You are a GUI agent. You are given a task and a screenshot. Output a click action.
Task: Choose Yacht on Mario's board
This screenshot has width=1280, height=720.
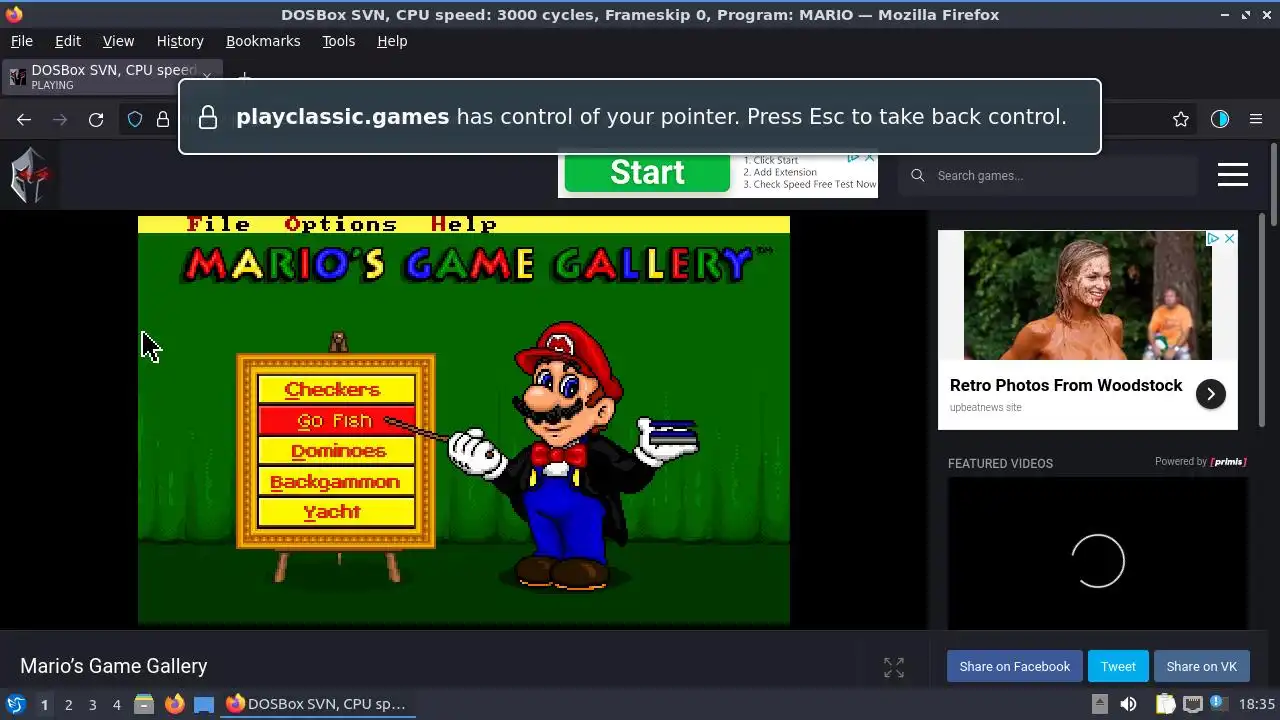click(x=336, y=512)
